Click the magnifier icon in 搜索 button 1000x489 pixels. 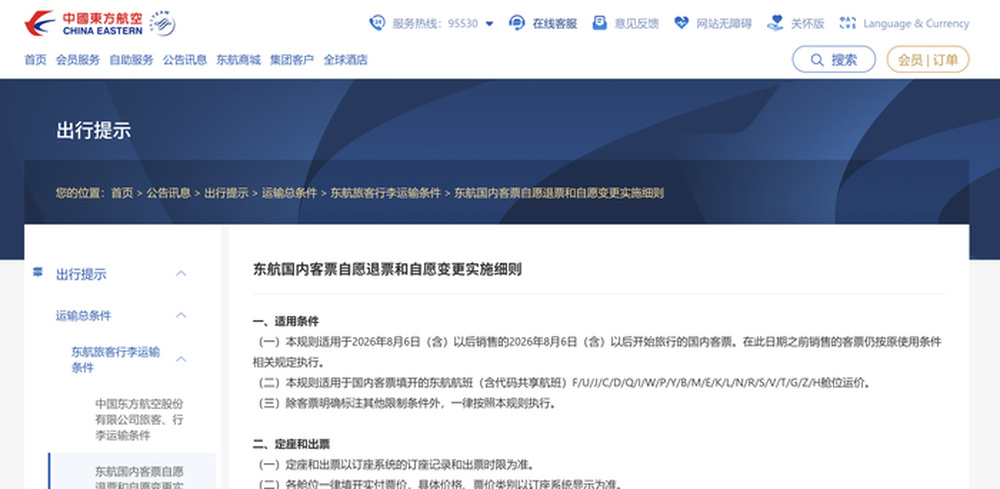coord(817,60)
